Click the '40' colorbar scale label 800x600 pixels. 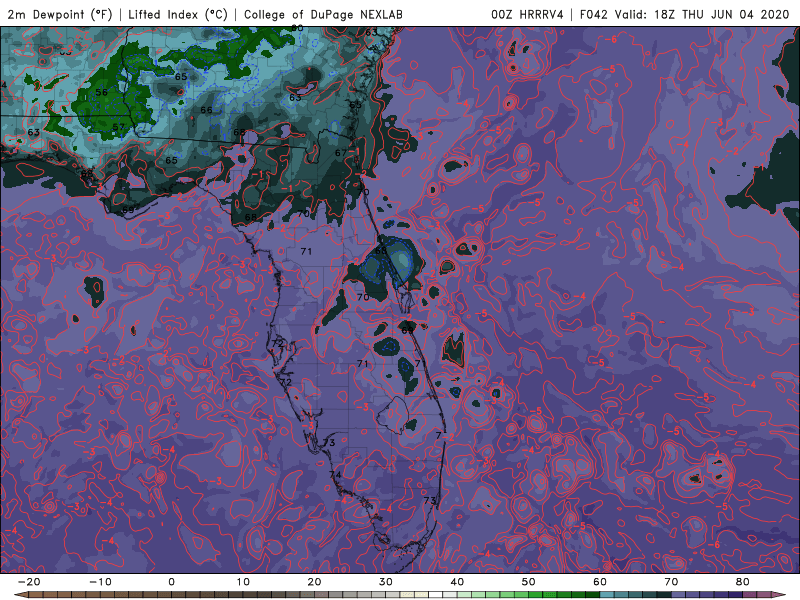tap(457, 582)
